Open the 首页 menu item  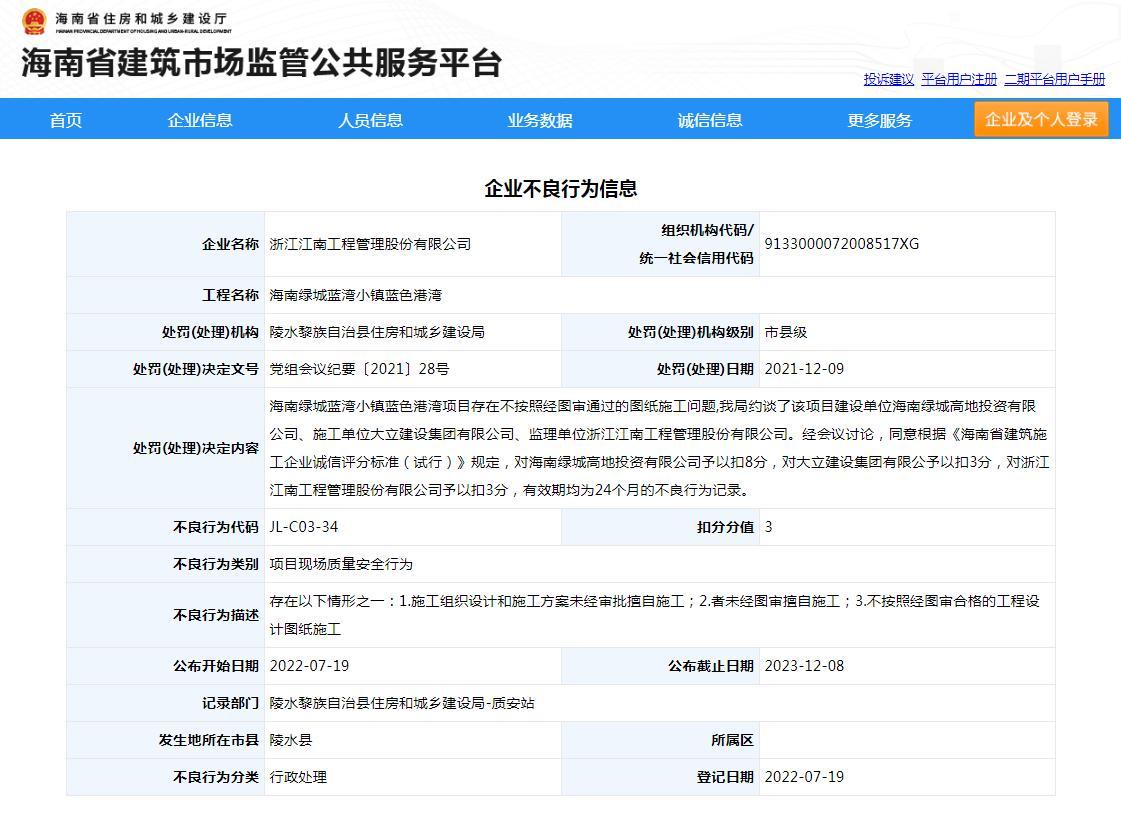click(66, 120)
